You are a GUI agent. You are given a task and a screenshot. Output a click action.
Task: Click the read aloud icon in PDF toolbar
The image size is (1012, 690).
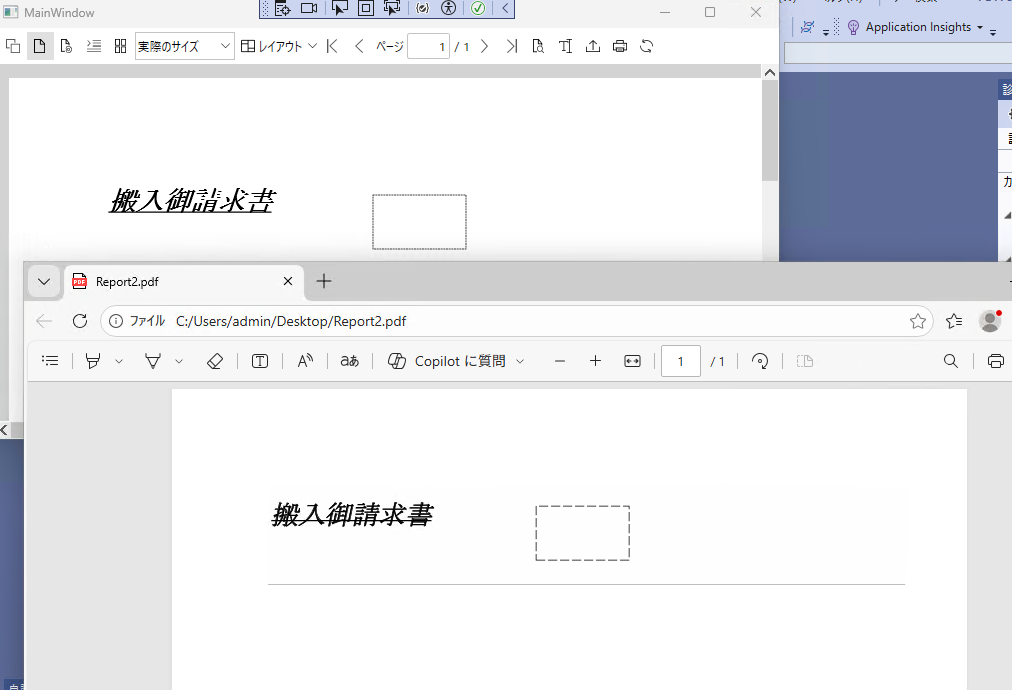pos(305,361)
